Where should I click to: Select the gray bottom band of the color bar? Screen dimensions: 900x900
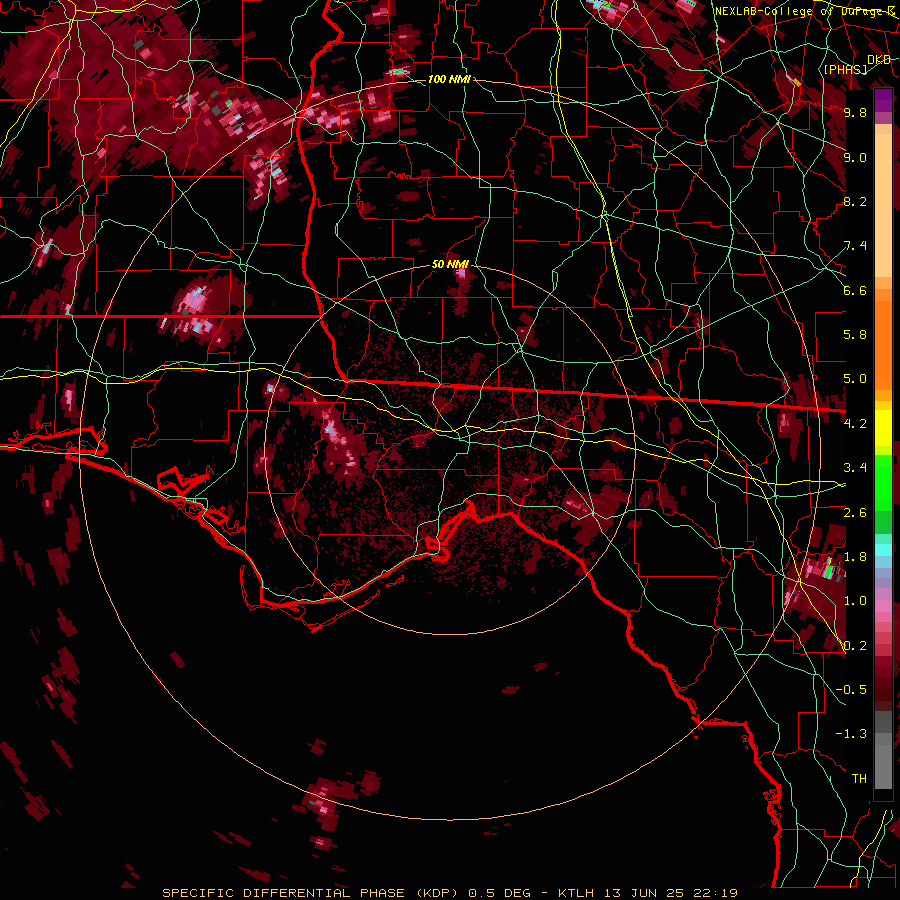(x=883, y=766)
